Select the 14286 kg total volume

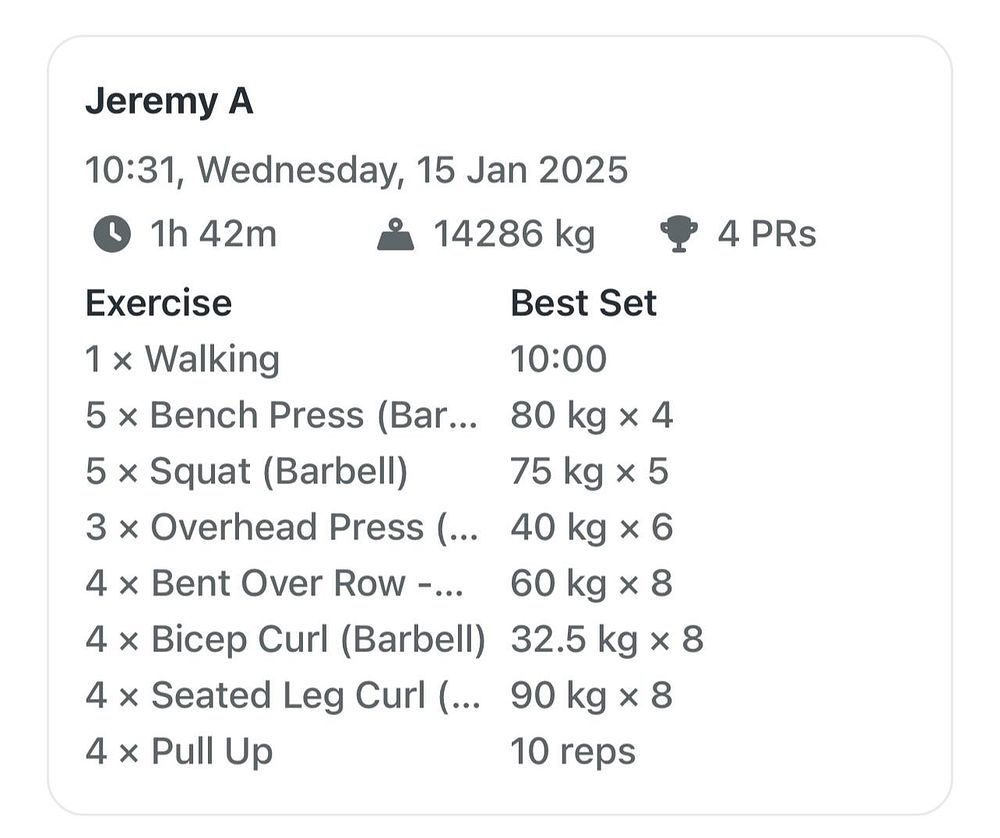point(514,235)
